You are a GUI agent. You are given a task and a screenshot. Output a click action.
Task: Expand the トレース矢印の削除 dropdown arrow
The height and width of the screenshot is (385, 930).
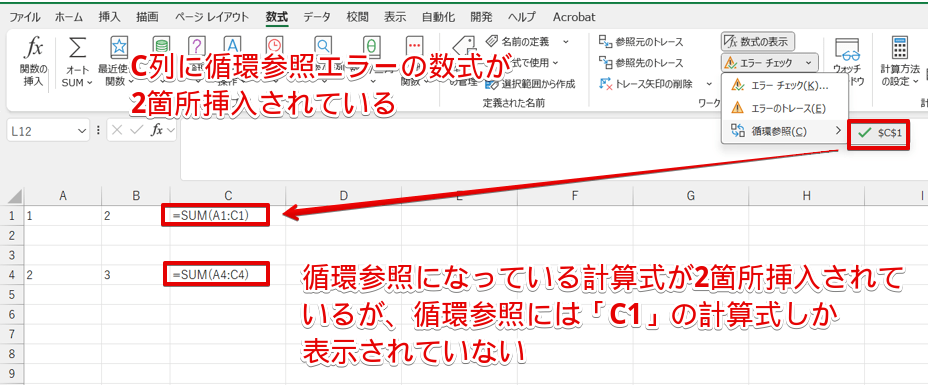[x=709, y=84]
